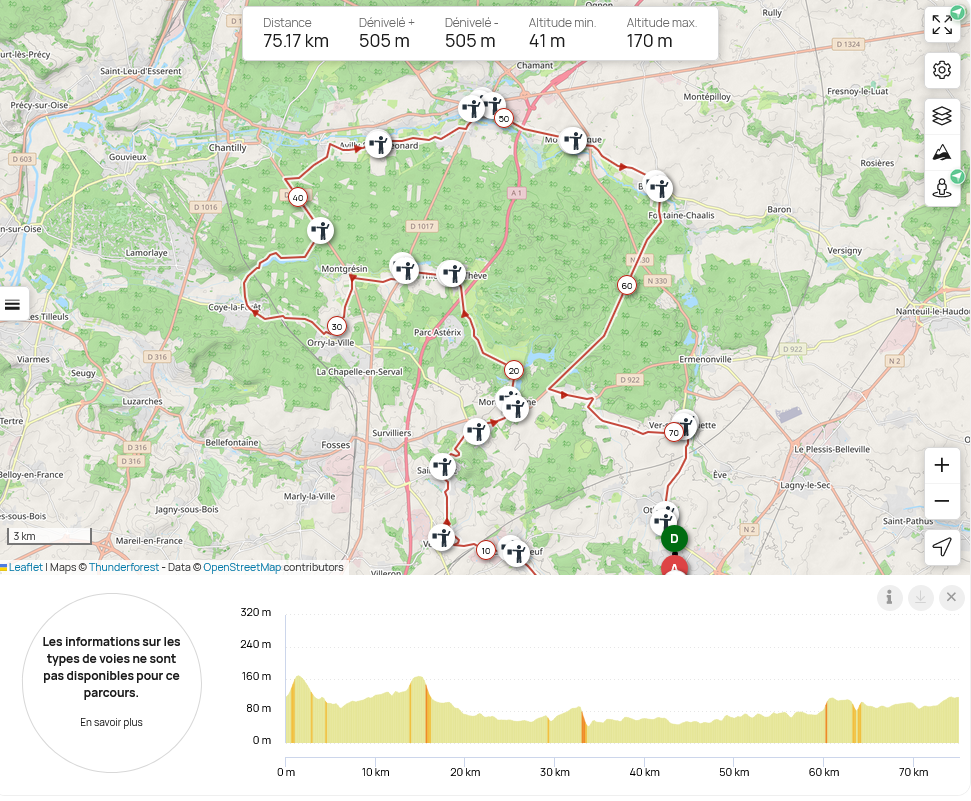This screenshot has height=801, width=971.
Task: Open the Leaflet attribution link
Action: (x=26, y=567)
